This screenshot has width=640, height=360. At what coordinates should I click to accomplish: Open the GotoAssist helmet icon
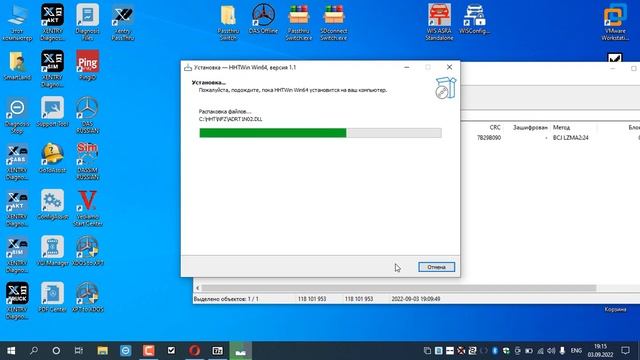(x=52, y=158)
